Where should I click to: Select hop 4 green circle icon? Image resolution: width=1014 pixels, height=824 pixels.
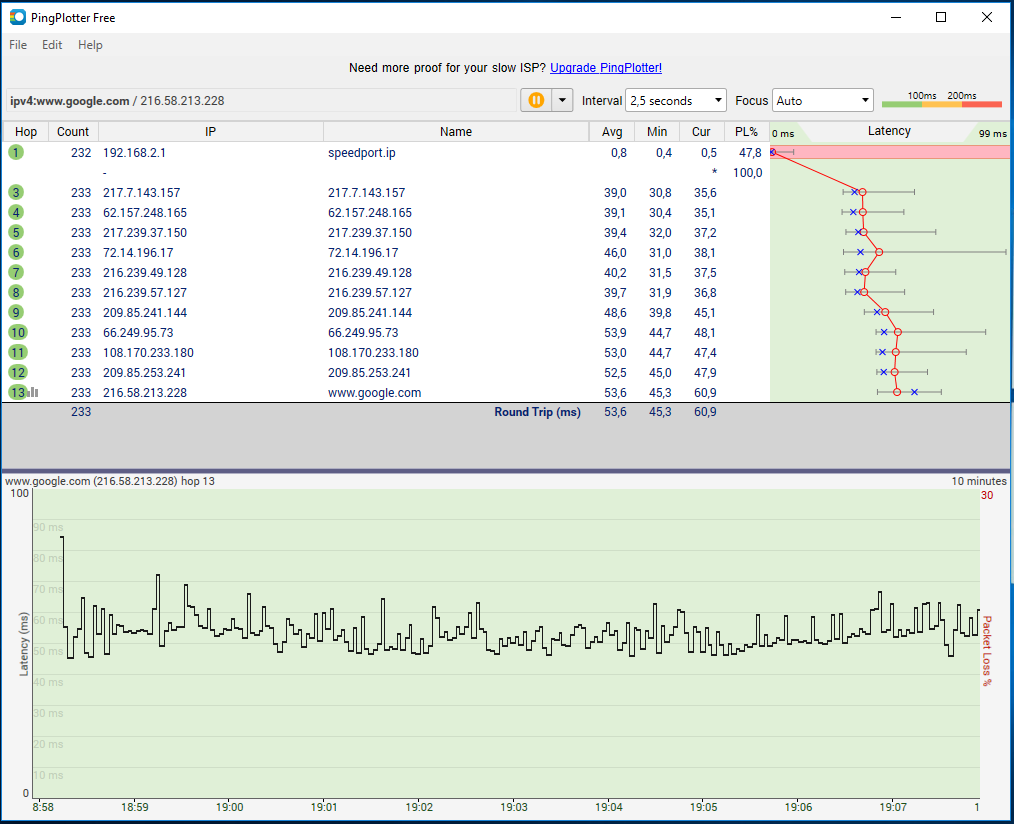(x=16, y=213)
